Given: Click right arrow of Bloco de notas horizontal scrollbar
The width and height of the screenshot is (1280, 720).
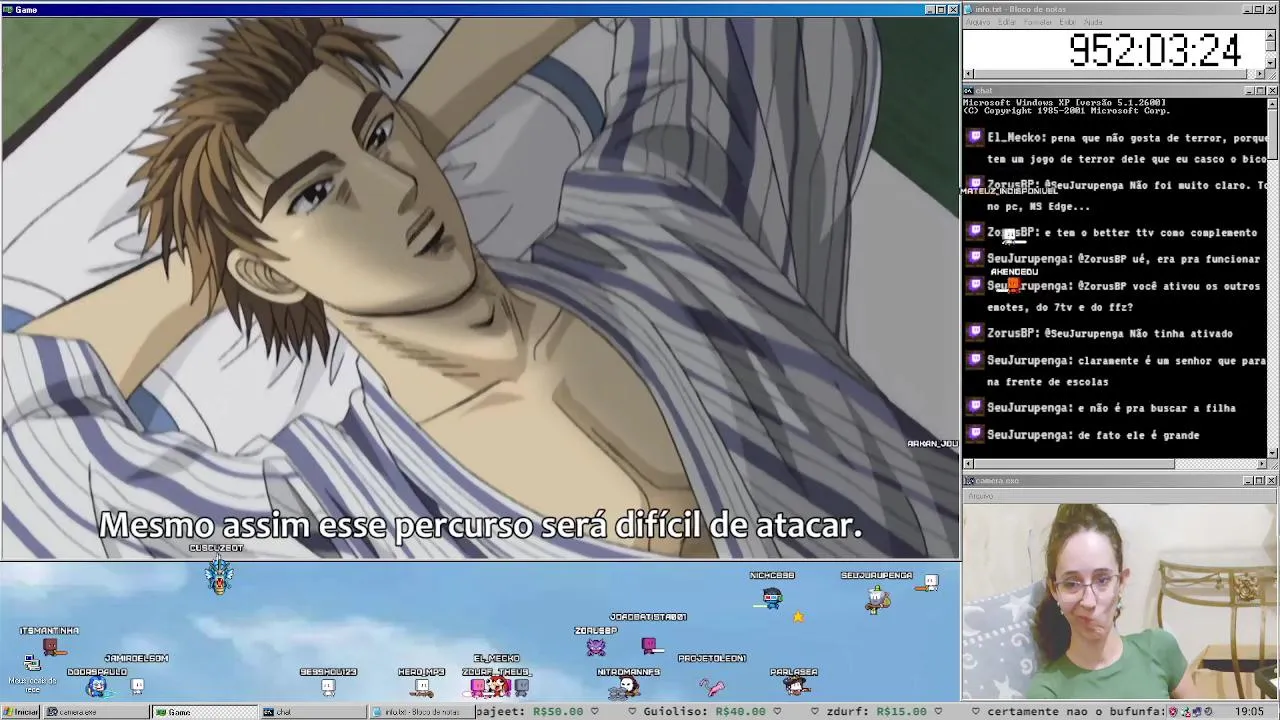Looking at the screenshot, I should 1261,74.
